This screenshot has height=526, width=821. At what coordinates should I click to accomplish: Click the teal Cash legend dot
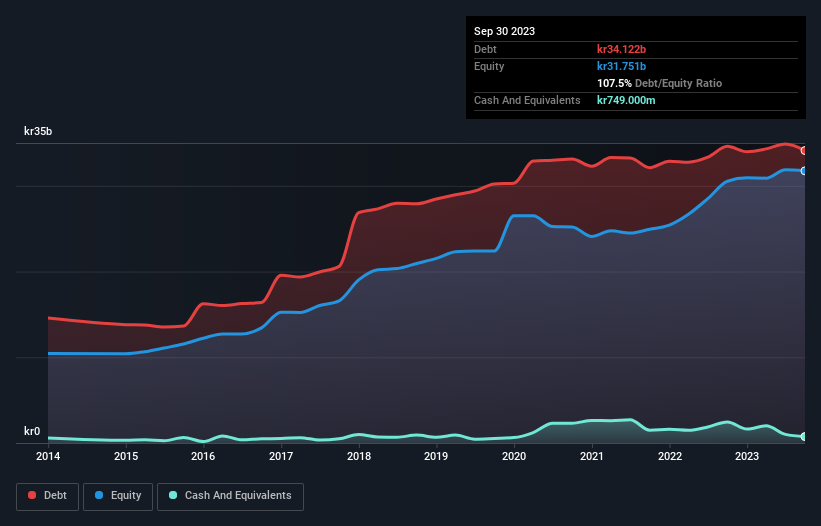point(173,495)
